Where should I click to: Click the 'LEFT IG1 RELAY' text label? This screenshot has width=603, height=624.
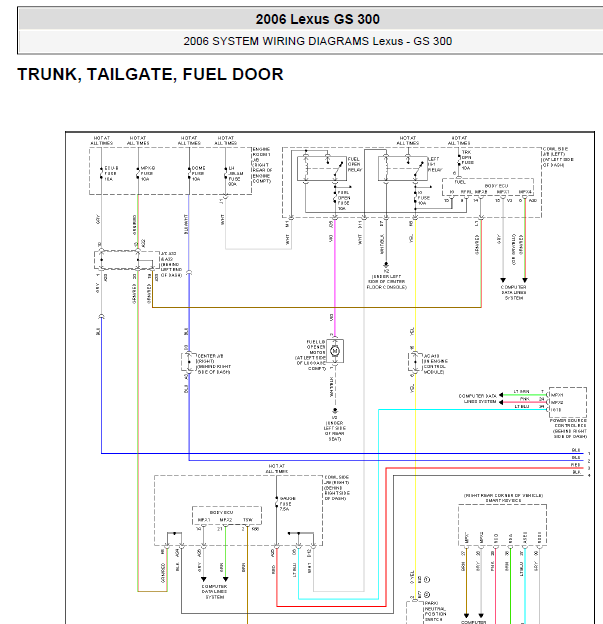[435, 164]
